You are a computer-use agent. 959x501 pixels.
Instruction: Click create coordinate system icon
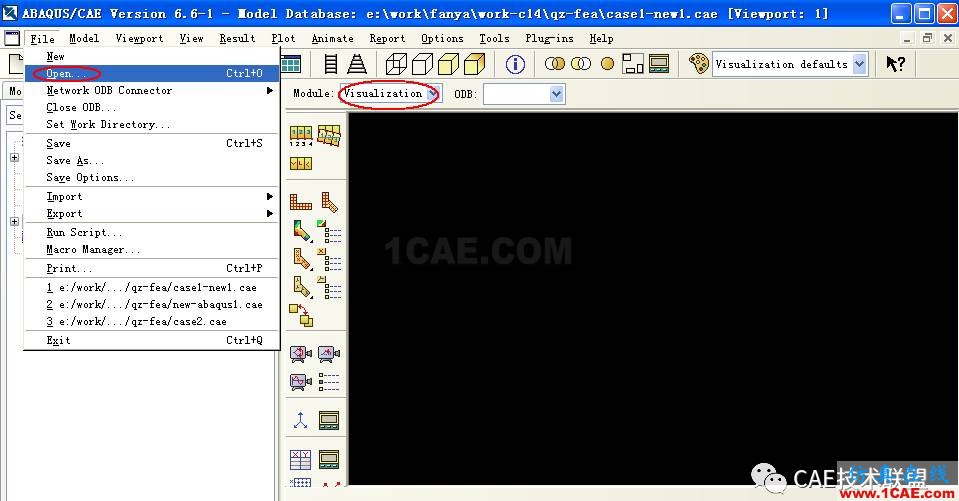coord(300,420)
